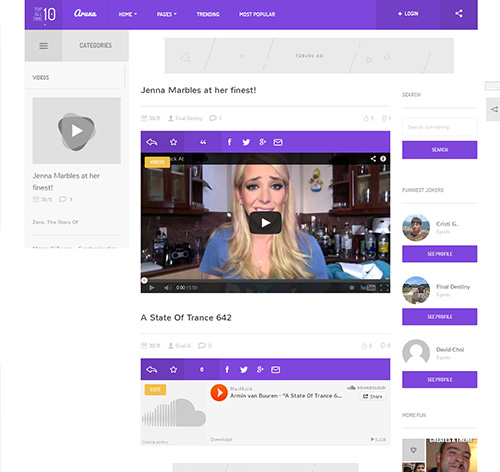This screenshot has width=500, height=472.
Task: Email the Jenna Marbles post via envelope icon
Action: [x=278, y=142]
